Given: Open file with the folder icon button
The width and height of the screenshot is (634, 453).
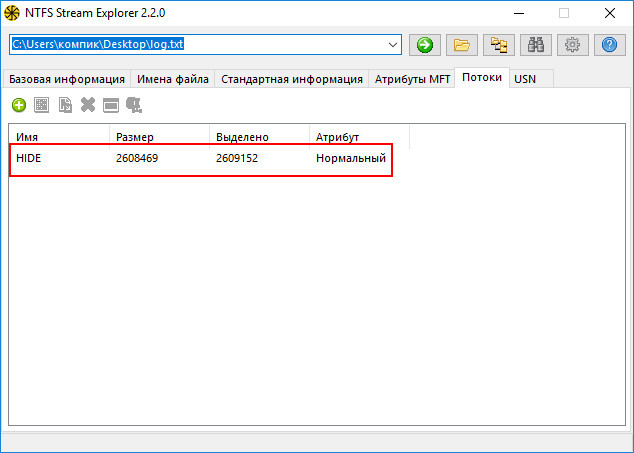Looking at the screenshot, I should [x=461, y=45].
